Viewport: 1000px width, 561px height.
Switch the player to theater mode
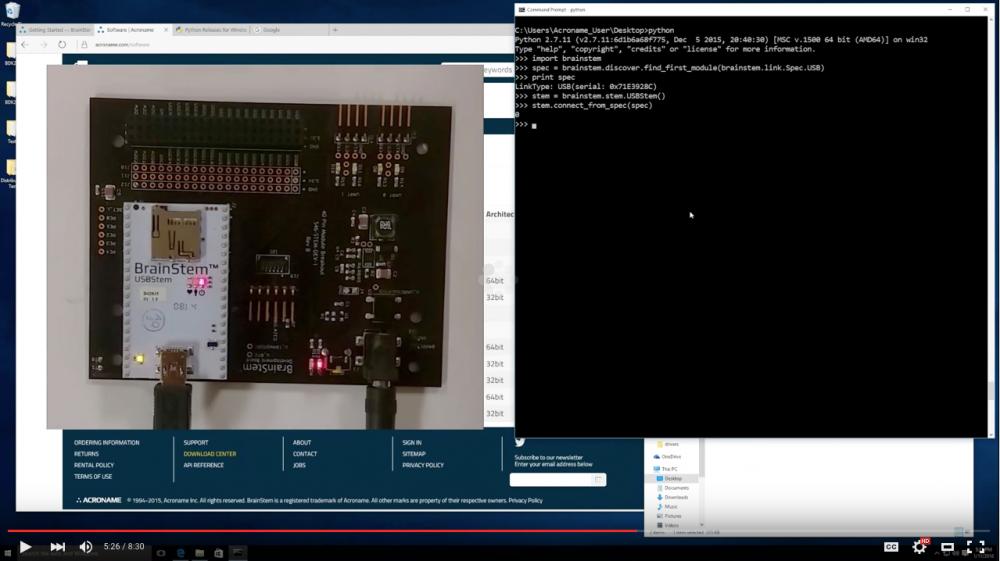[x=947, y=547]
